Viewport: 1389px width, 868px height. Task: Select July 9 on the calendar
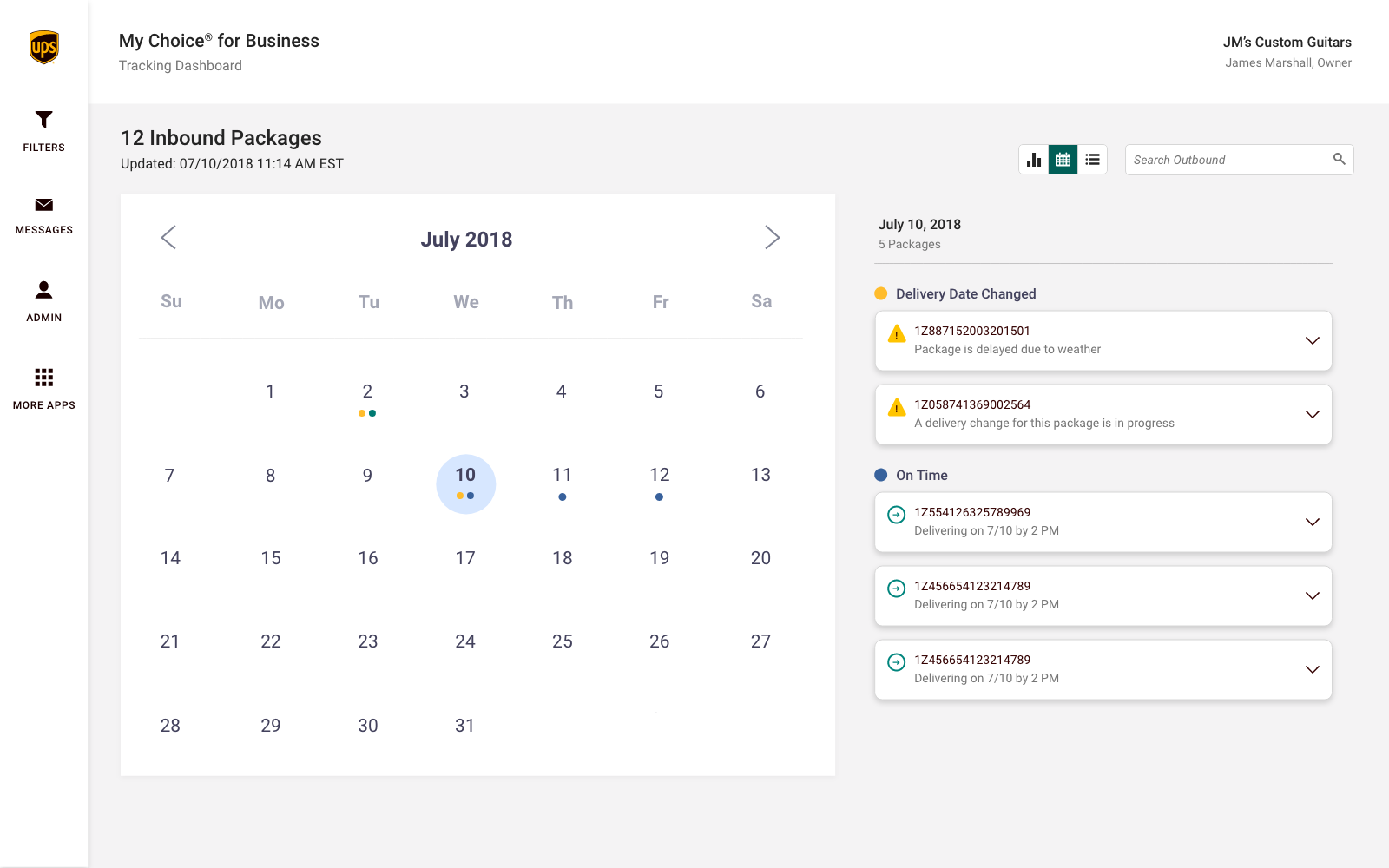pos(367,476)
